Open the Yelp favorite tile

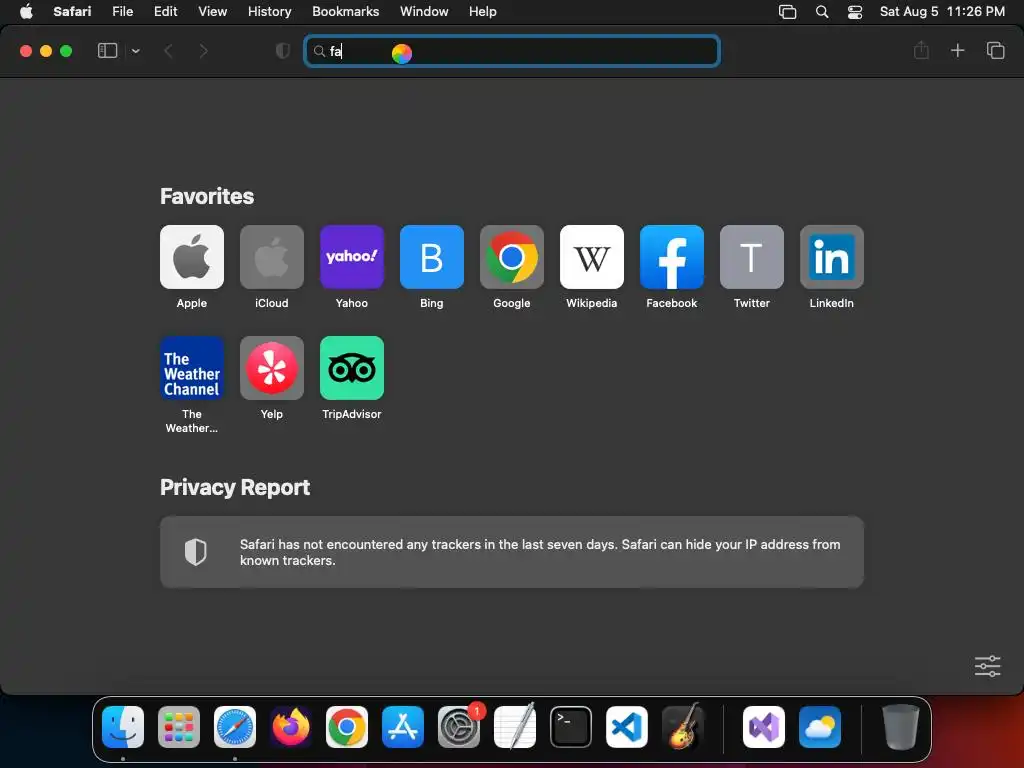272,368
